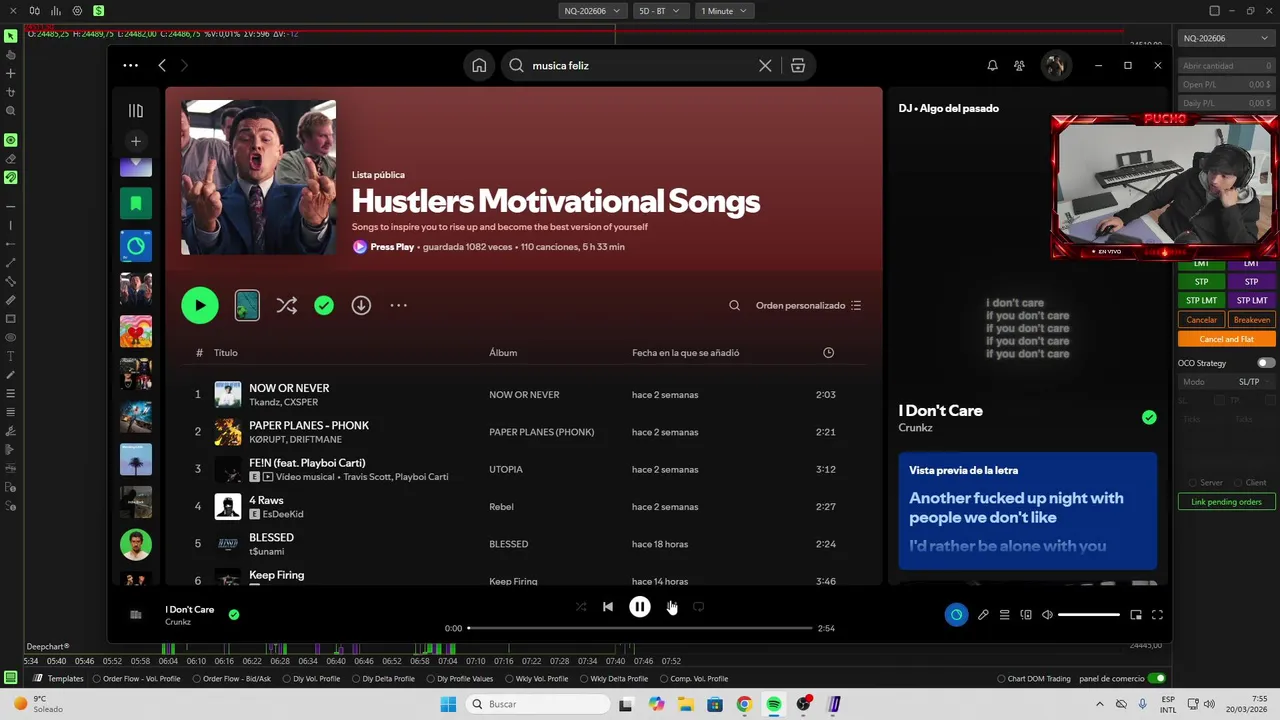Open the 'UTOPIA' album link
The width and height of the screenshot is (1280, 720).
click(506, 469)
